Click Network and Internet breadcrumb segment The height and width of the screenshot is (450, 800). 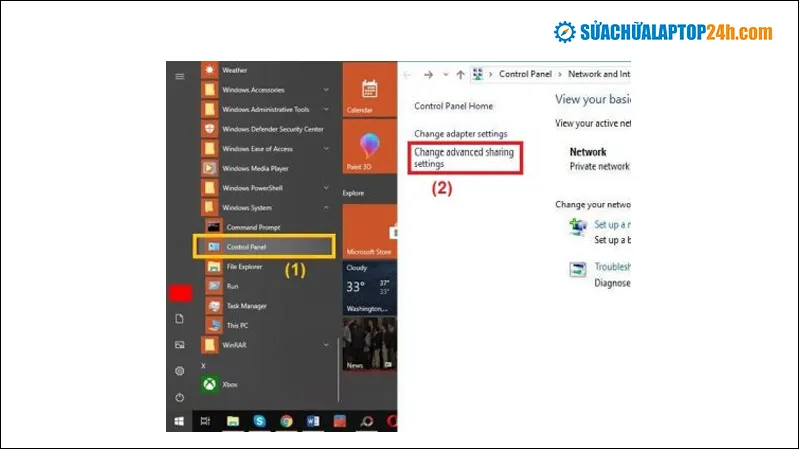(x=599, y=74)
